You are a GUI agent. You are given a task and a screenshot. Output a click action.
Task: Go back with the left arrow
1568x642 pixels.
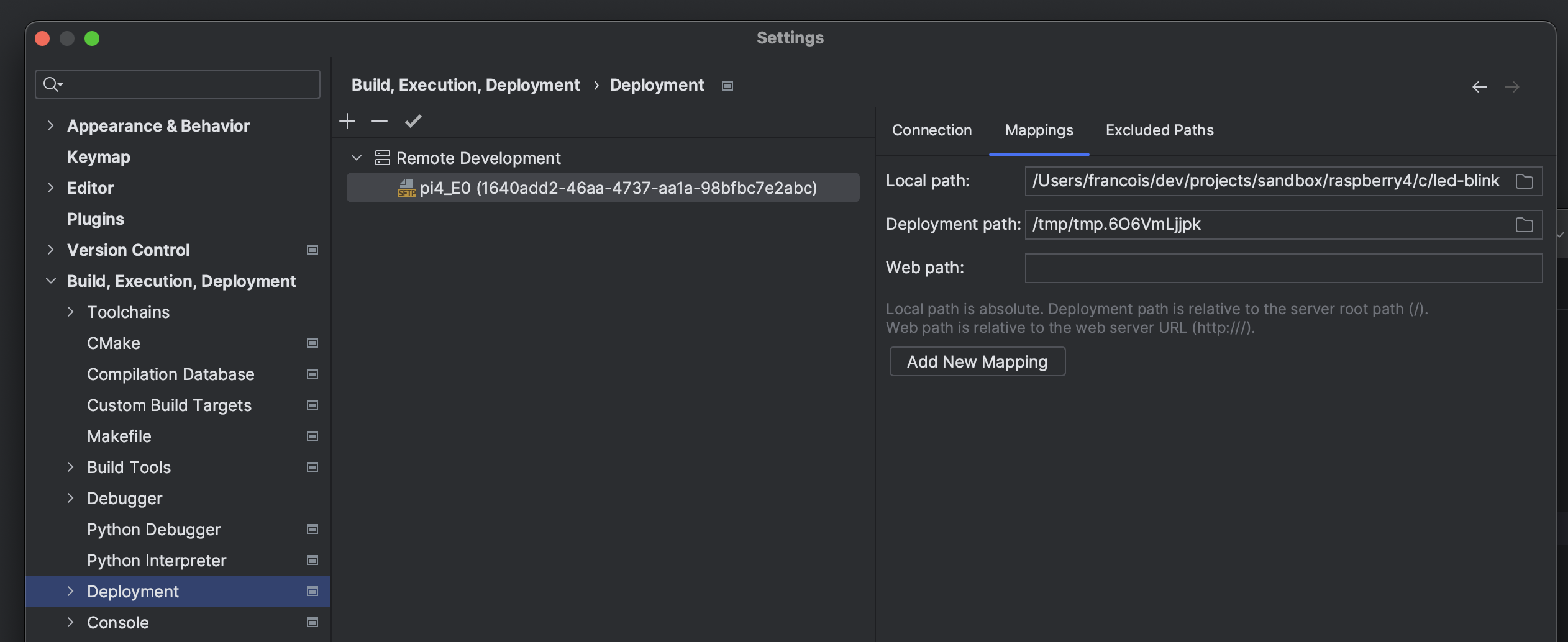pos(1480,87)
